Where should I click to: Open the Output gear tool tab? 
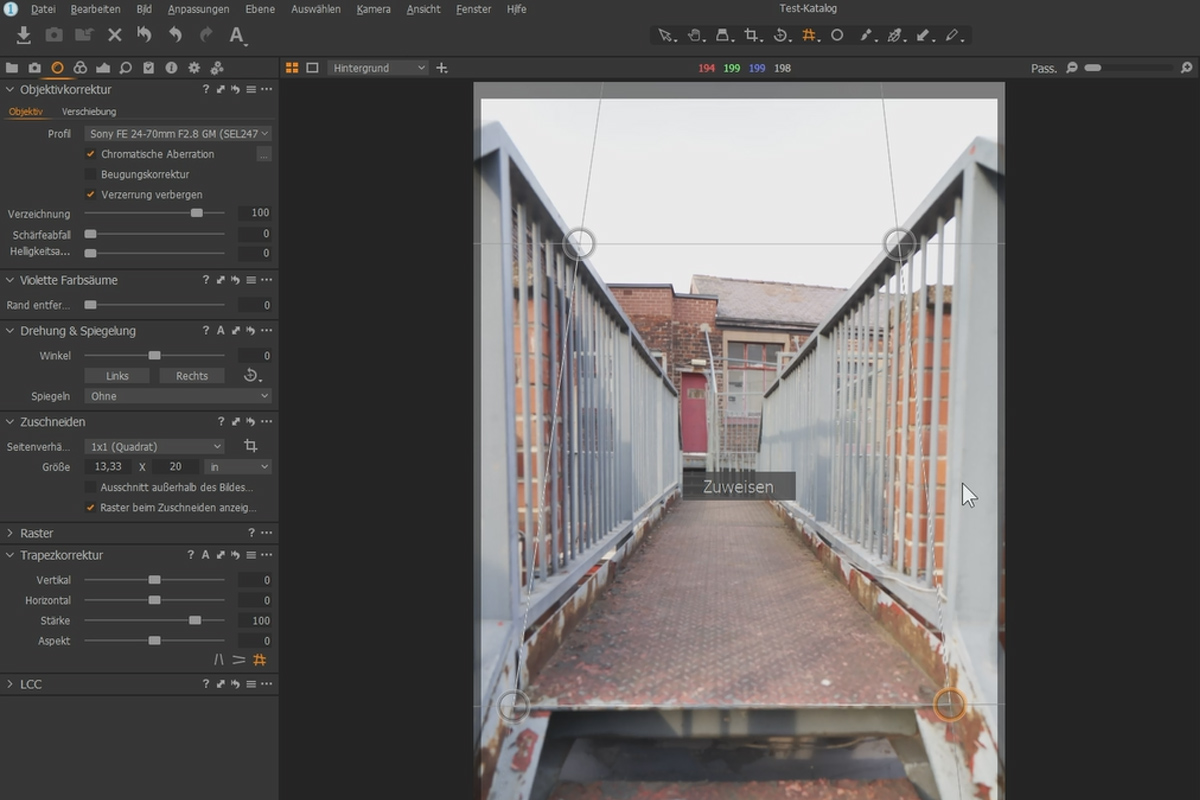pos(194,68)
